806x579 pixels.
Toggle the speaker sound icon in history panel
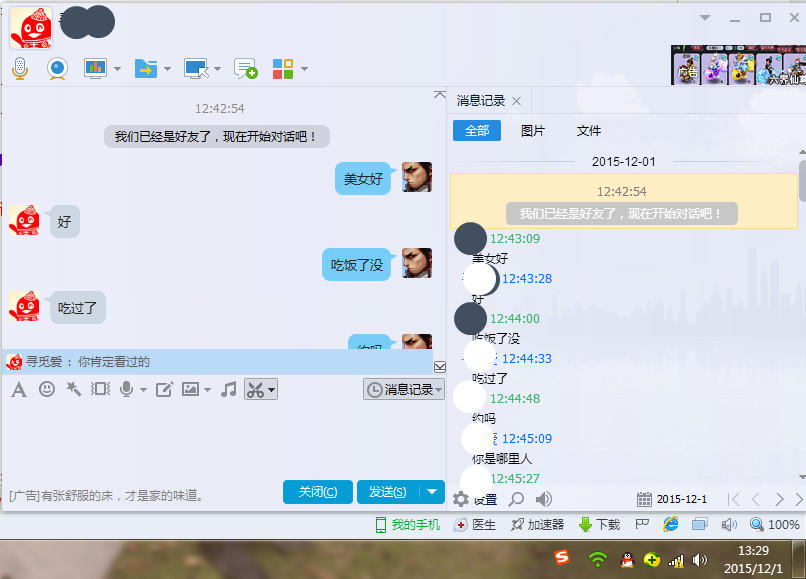tap(544, 498)
